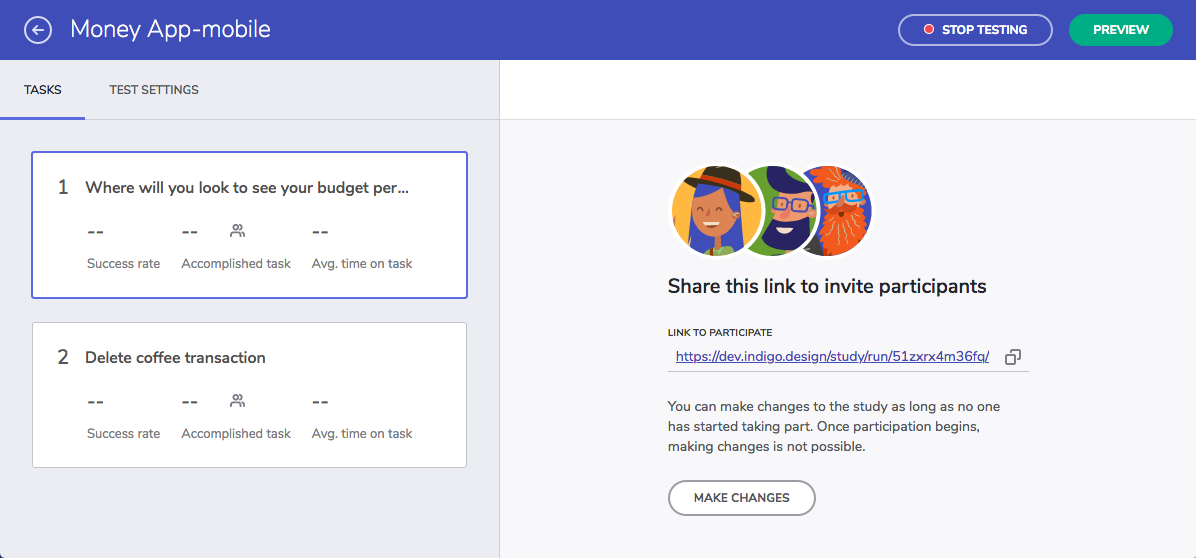This screenshot has width=1196, height=558.
Task: Switch to the Test Settings tab
Action: click(x=154, y=90)
